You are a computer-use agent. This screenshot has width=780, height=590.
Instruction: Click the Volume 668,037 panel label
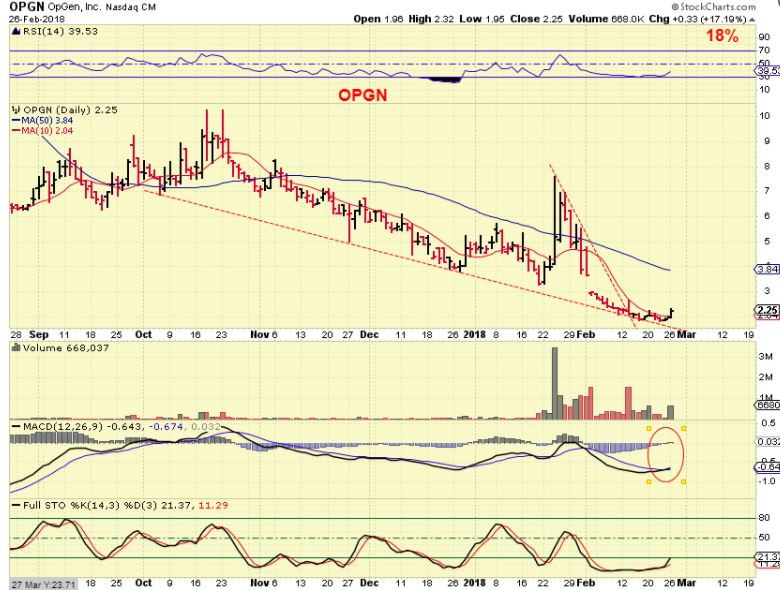coord(66,348)
